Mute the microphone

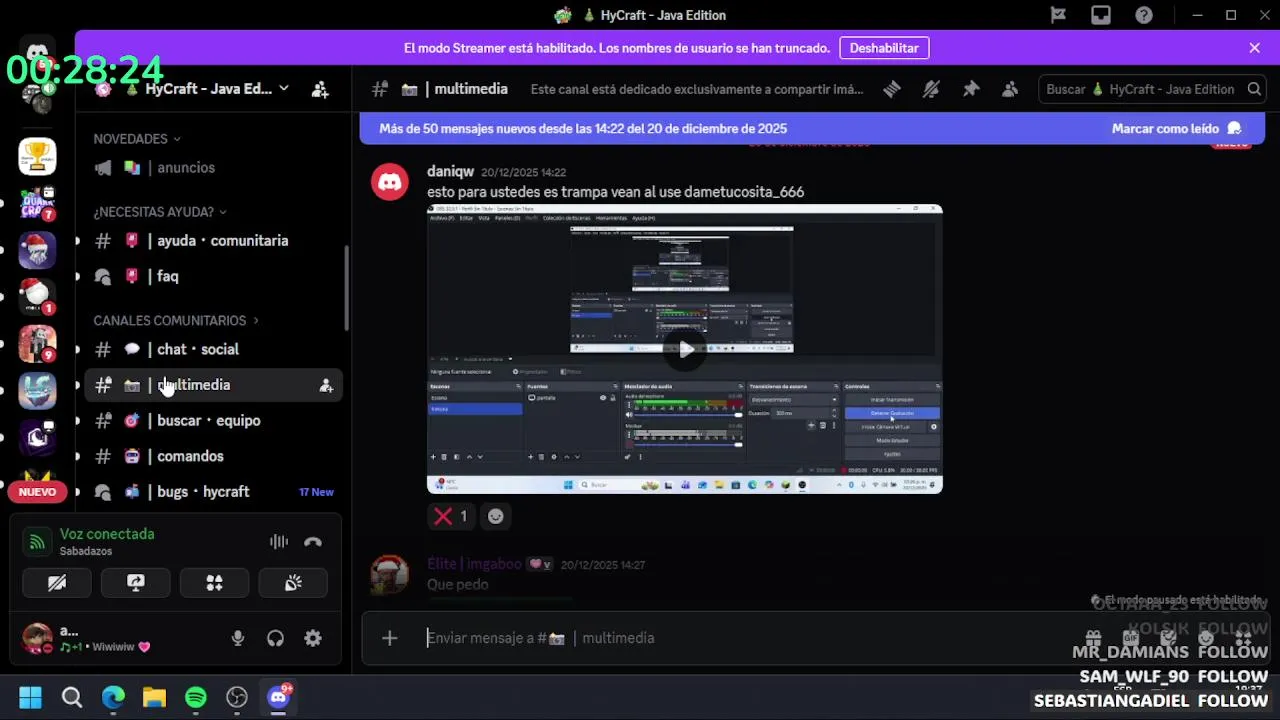pyautogui.click(x=238, y=638)
